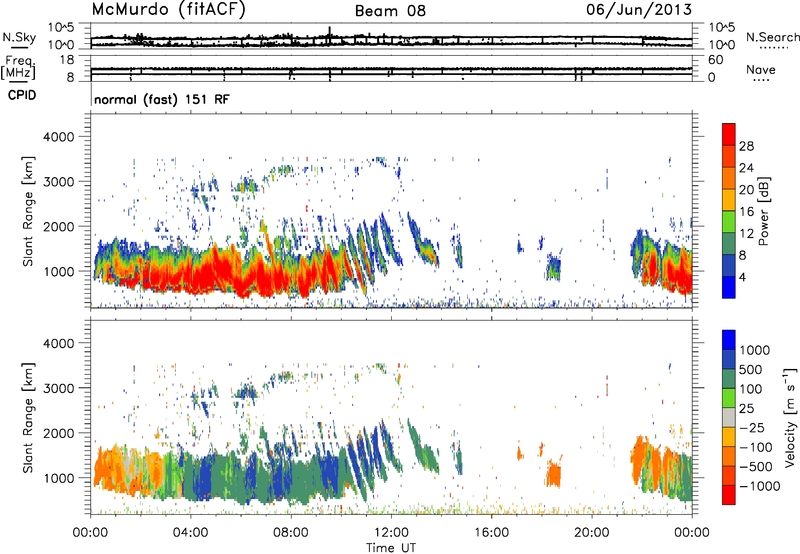
Task: Click the "18" tick on frequency axis
Action: pos(67,60)
